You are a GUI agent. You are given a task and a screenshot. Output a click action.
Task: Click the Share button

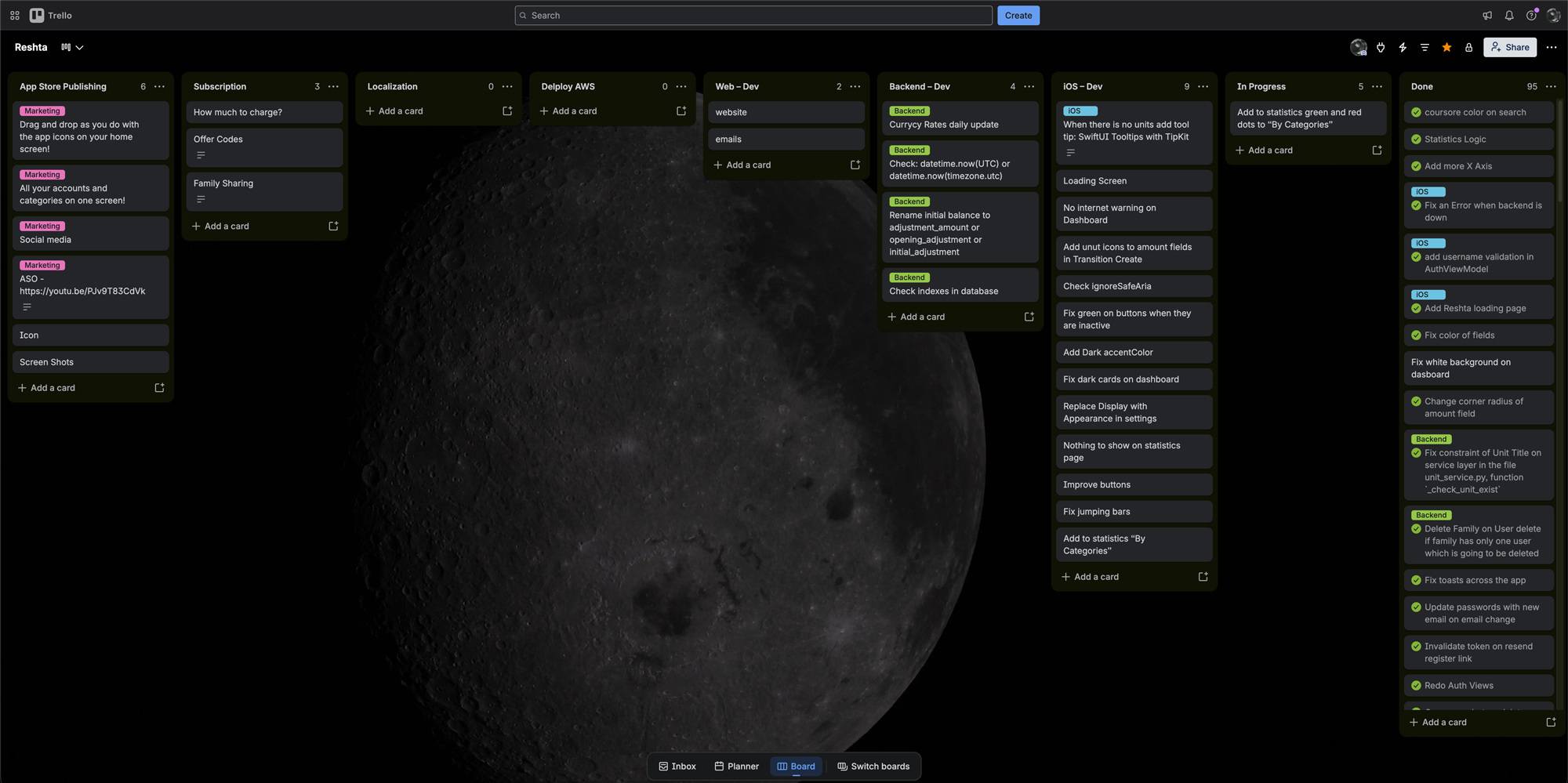click(1510, 47)
